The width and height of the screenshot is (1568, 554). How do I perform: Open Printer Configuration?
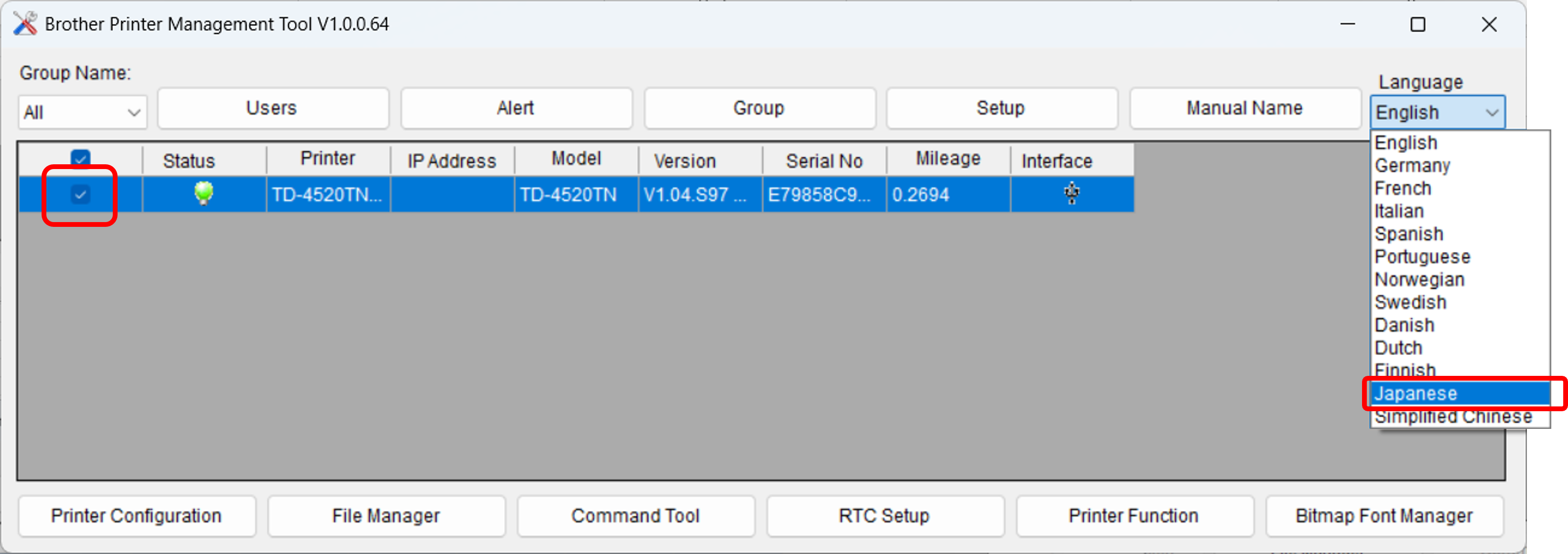tap(136, 516)
